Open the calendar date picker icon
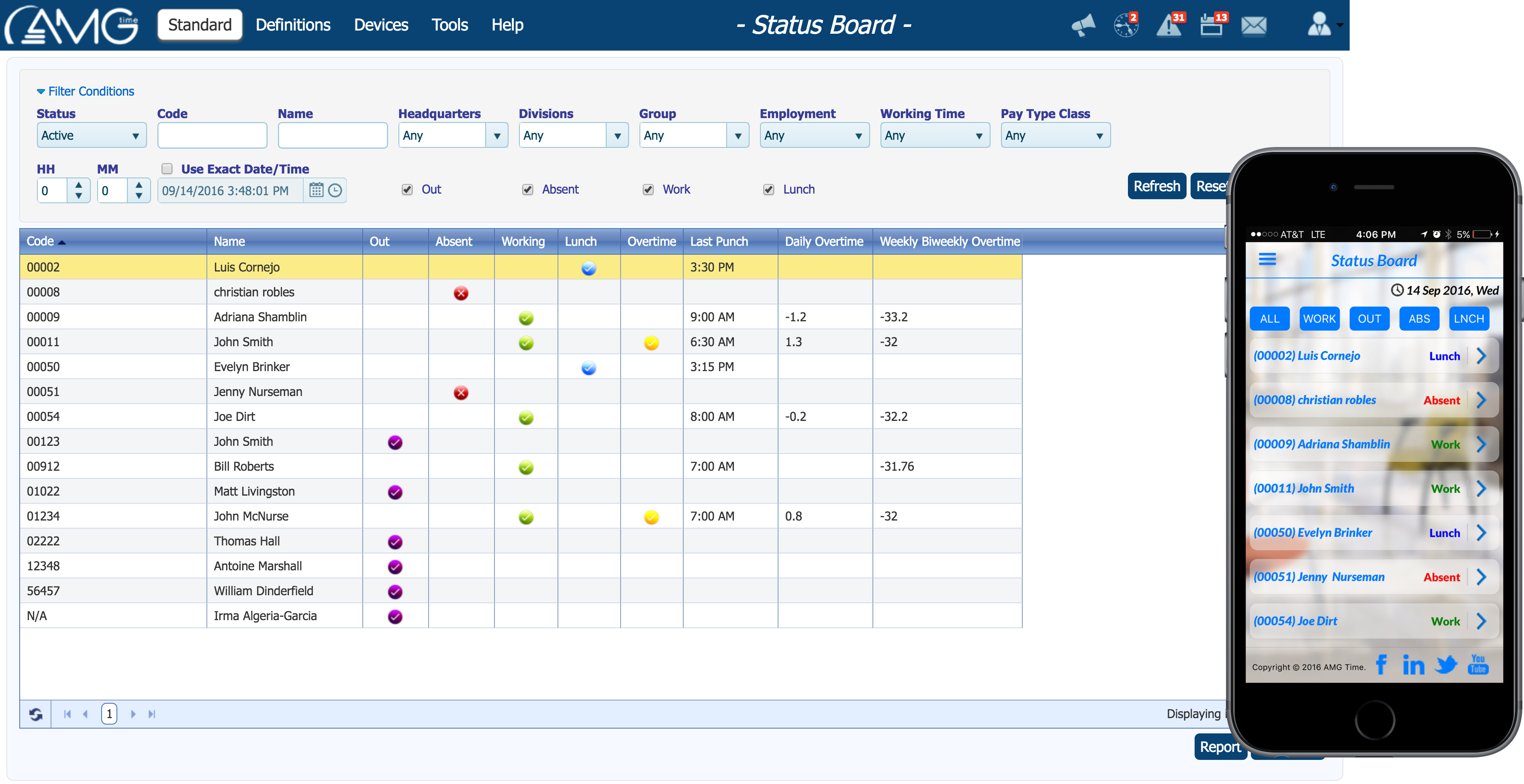The height and width of the screenshot is (784, 1524). pos(317,190)
